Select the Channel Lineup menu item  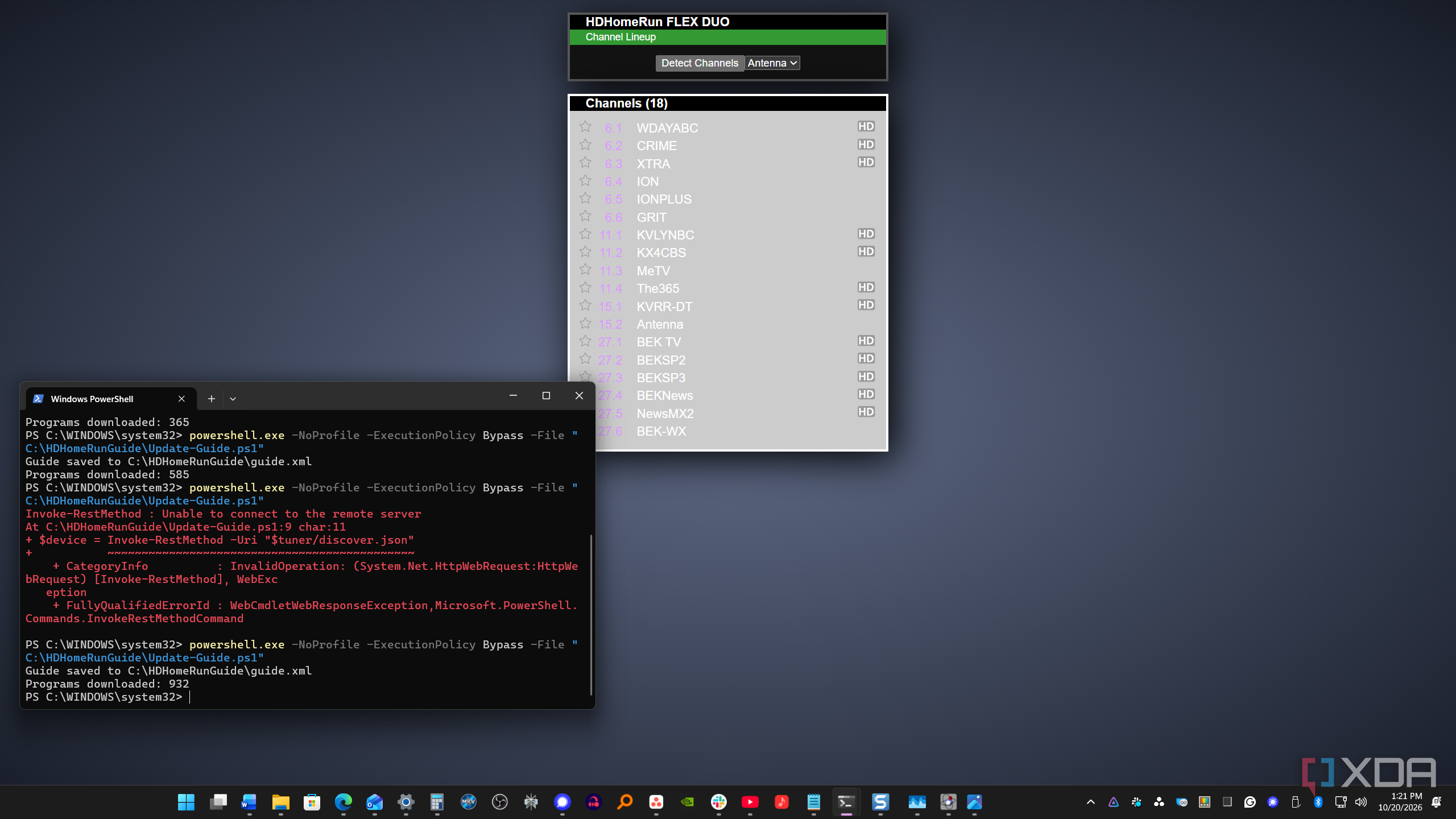tap(621, 37)
